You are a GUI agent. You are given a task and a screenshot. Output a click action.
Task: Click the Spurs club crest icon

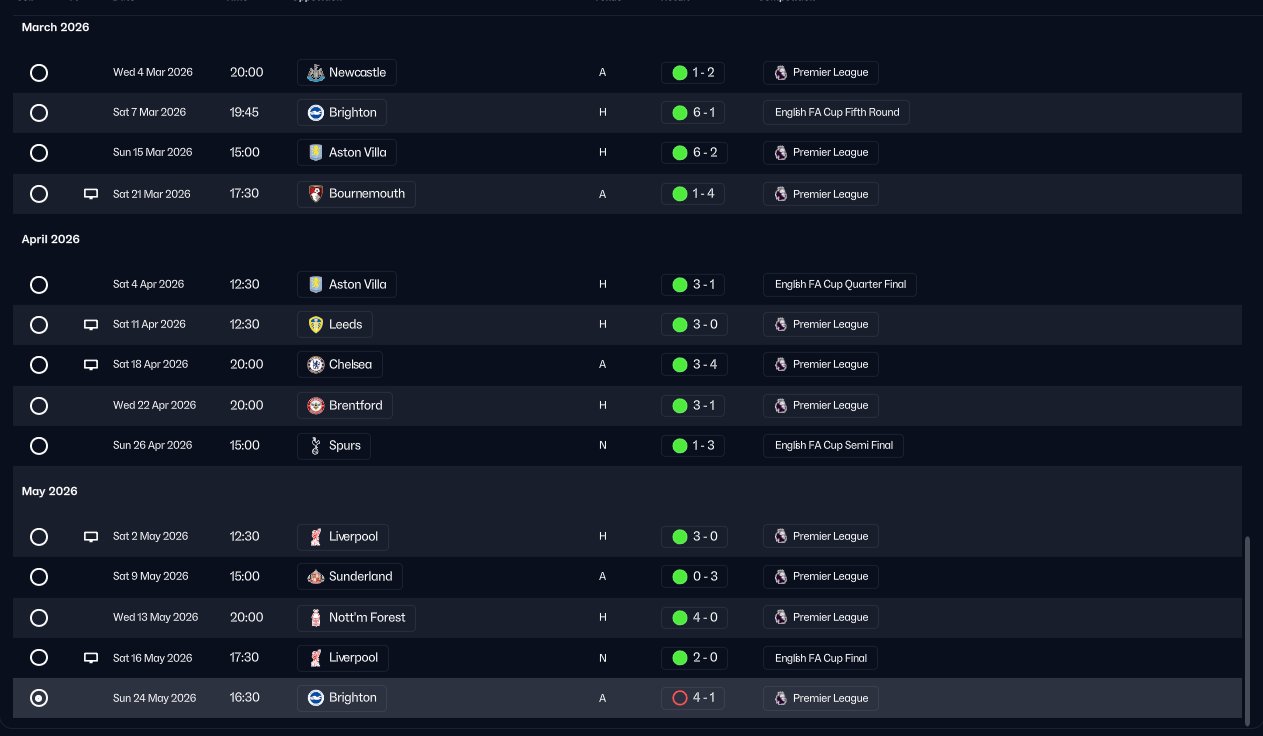pos(316,446)
